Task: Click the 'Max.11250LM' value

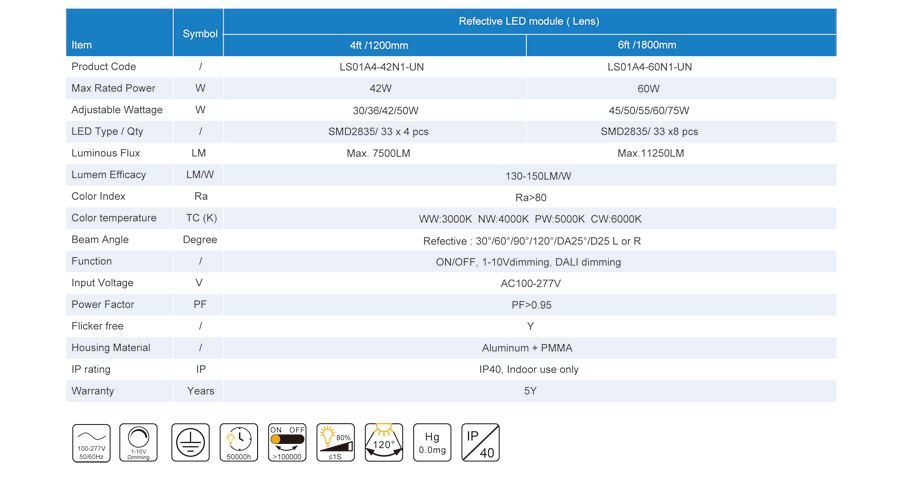Action: pos(651,154)
